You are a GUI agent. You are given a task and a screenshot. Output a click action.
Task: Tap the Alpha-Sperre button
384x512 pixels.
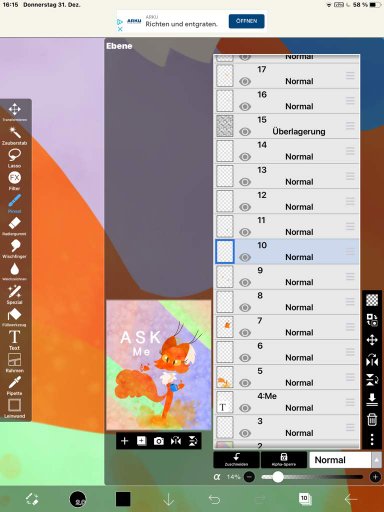(x=284, y=460)
